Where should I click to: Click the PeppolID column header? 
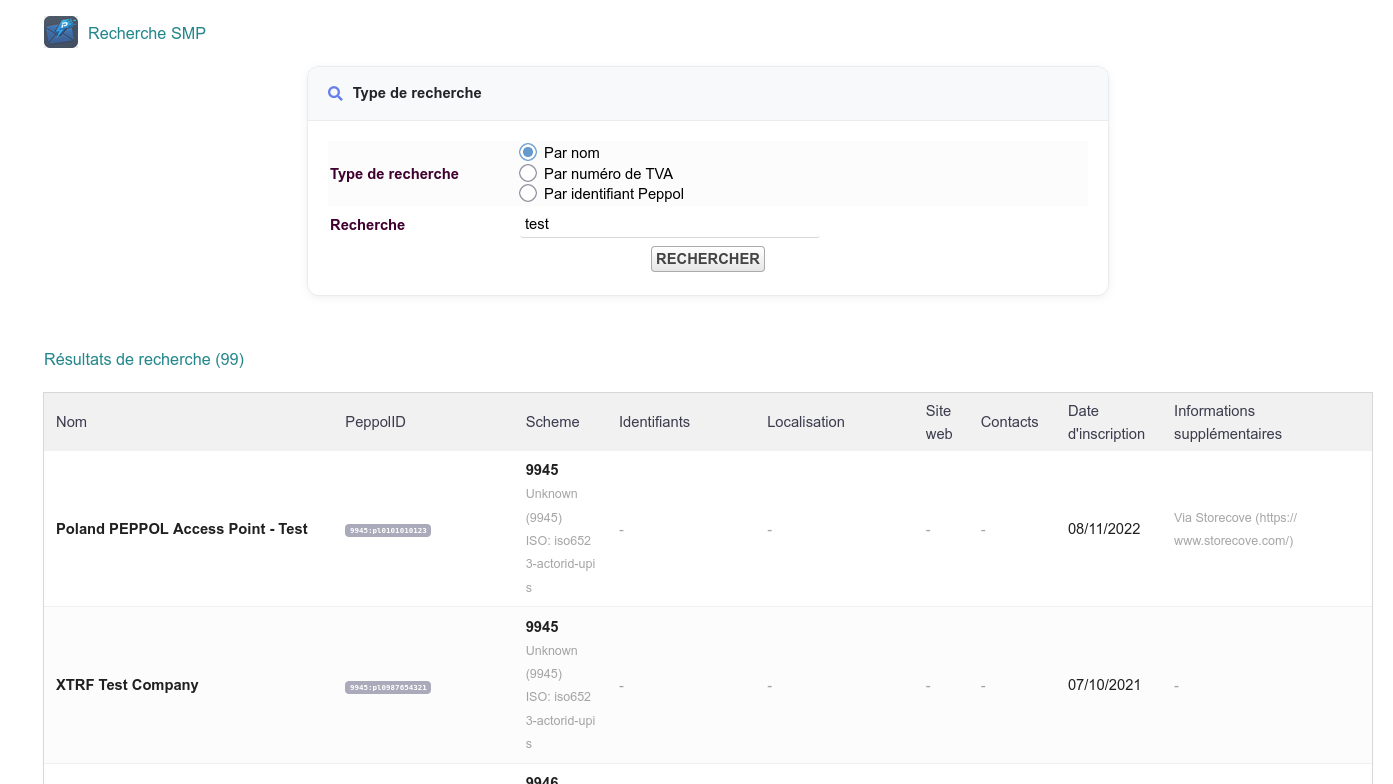375,422
